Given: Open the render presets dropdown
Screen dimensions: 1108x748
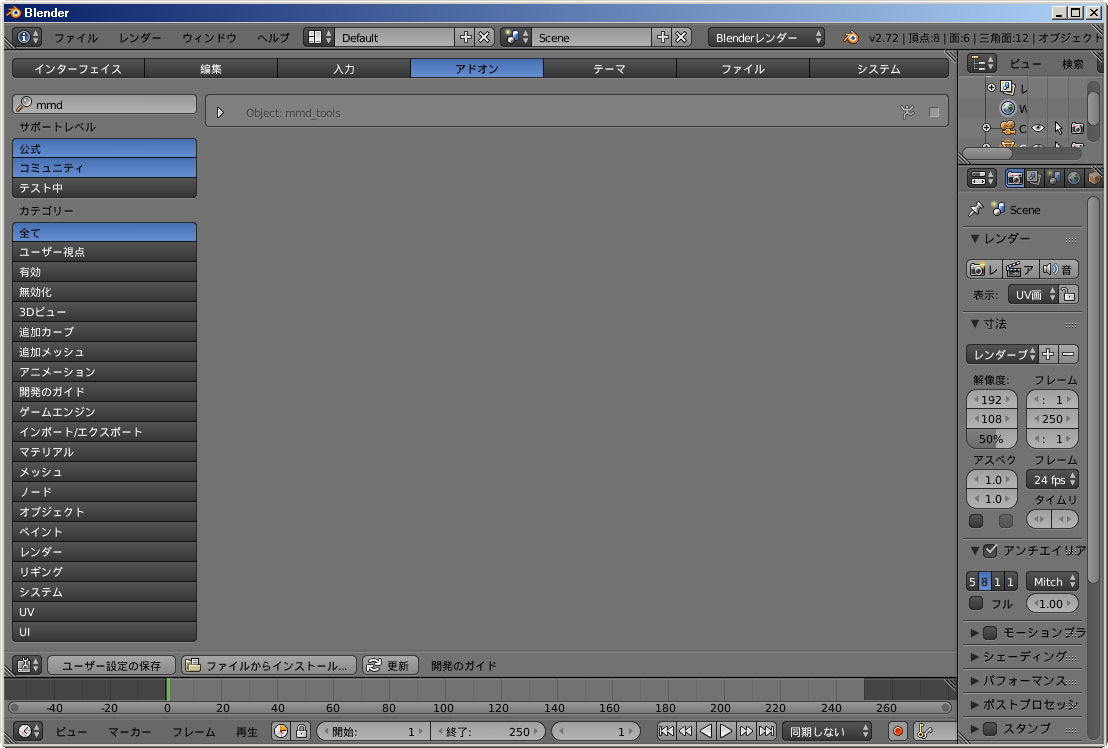Looking at the screenshot, I should [x=1002, y=354].
